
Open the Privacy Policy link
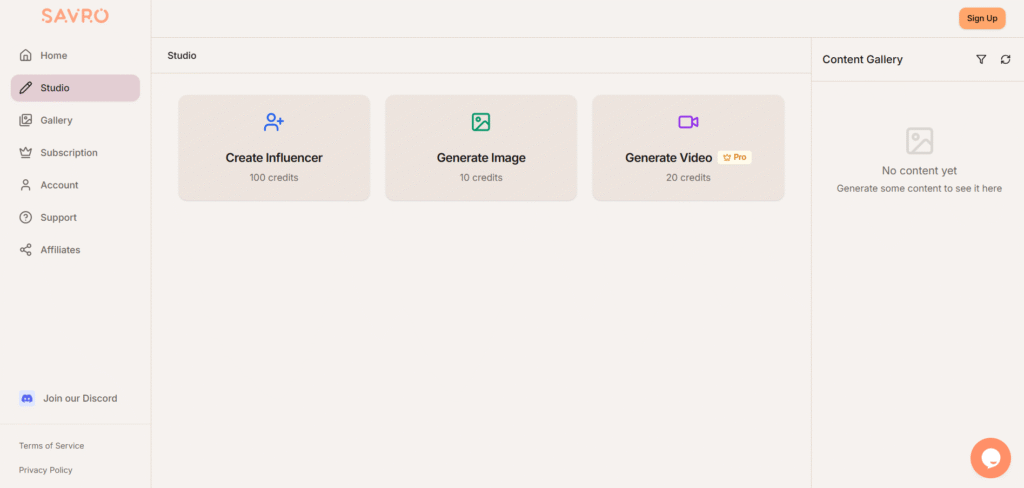click(46, 470)
